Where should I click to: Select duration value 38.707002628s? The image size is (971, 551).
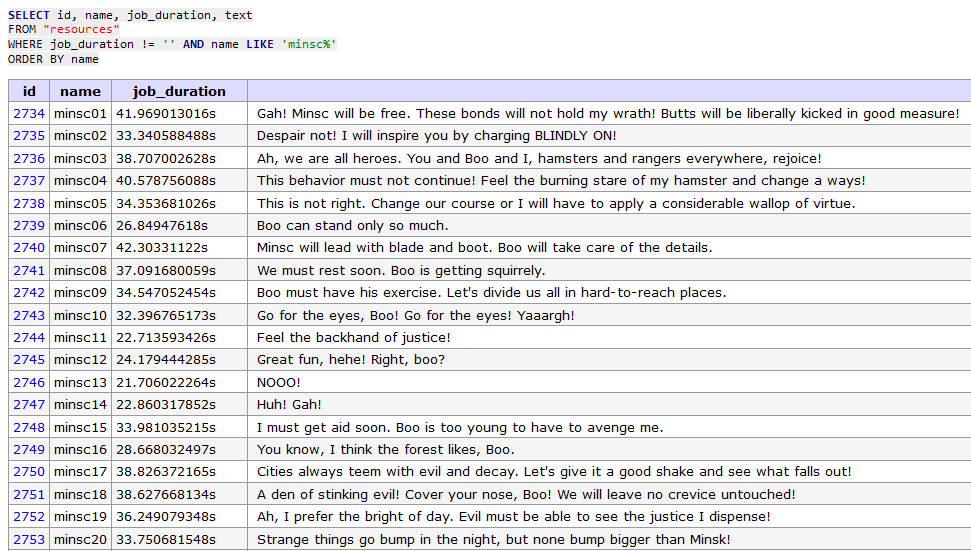pyautogui.click(x=166, y=158)
